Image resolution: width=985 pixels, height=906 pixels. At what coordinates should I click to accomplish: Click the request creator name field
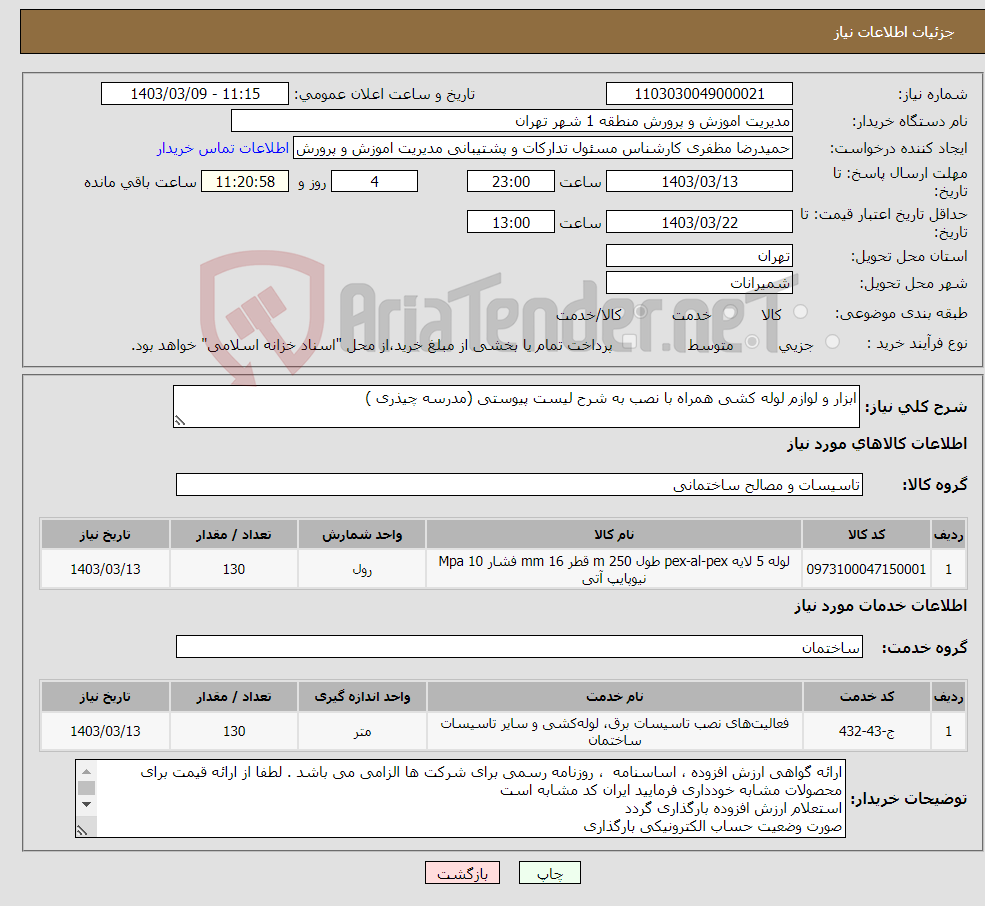tap(543, 148)
